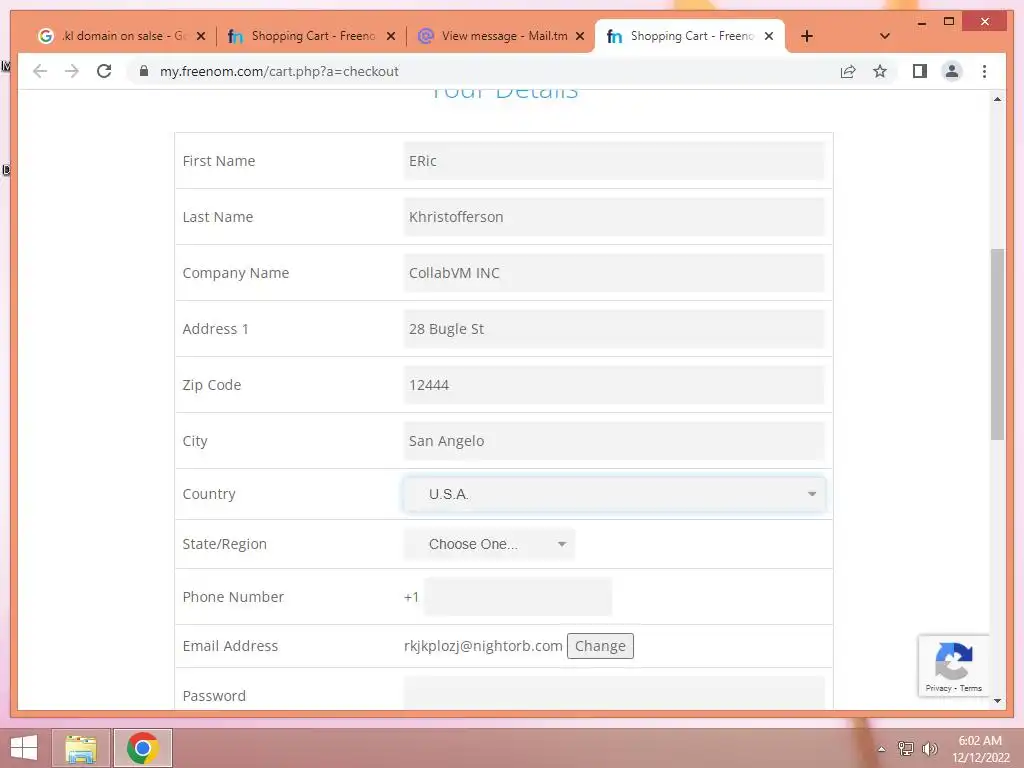Click the Email Address label
Viewport: 1024px width, 768px height.
pyautogui.click(x=231, y=646)
